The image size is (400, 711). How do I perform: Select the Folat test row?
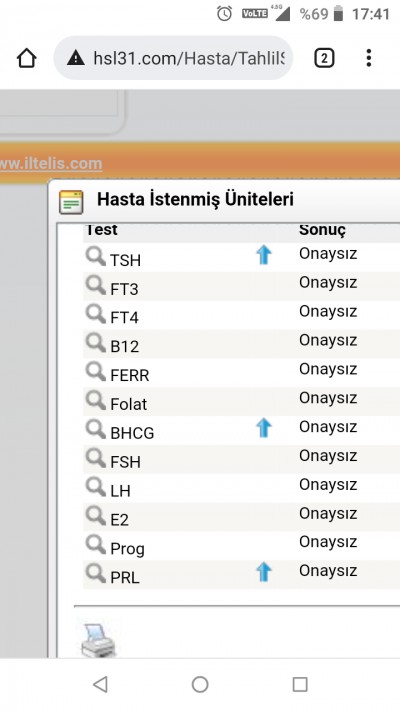click(241, 401)
